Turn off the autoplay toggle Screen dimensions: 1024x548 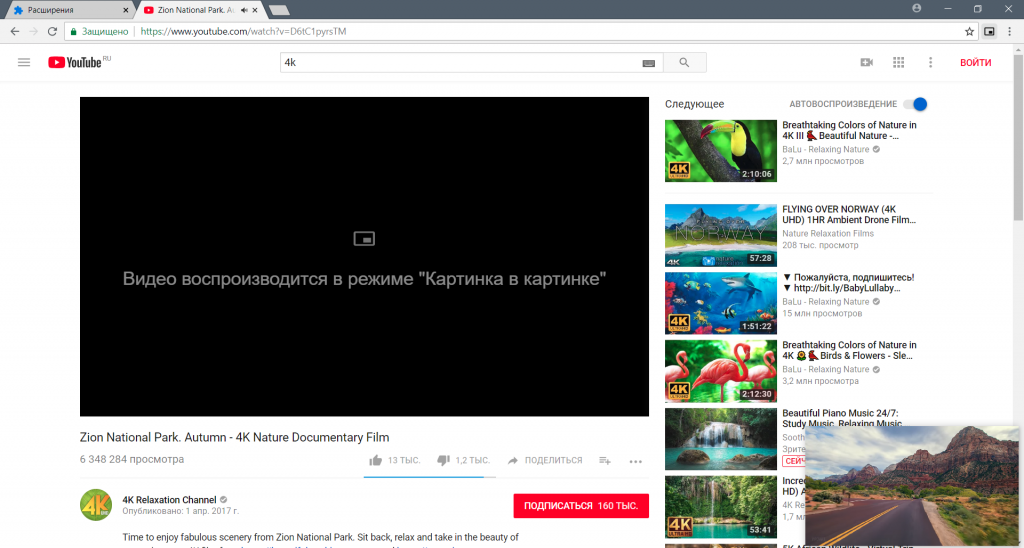pos(915,104)
